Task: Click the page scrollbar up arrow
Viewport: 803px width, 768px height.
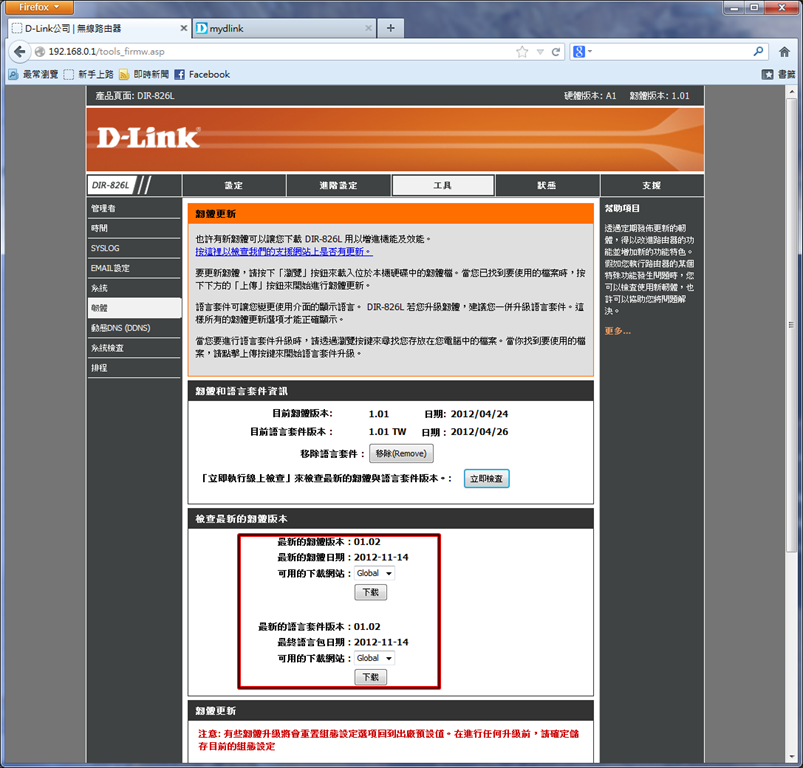Action: coord(792,92)
